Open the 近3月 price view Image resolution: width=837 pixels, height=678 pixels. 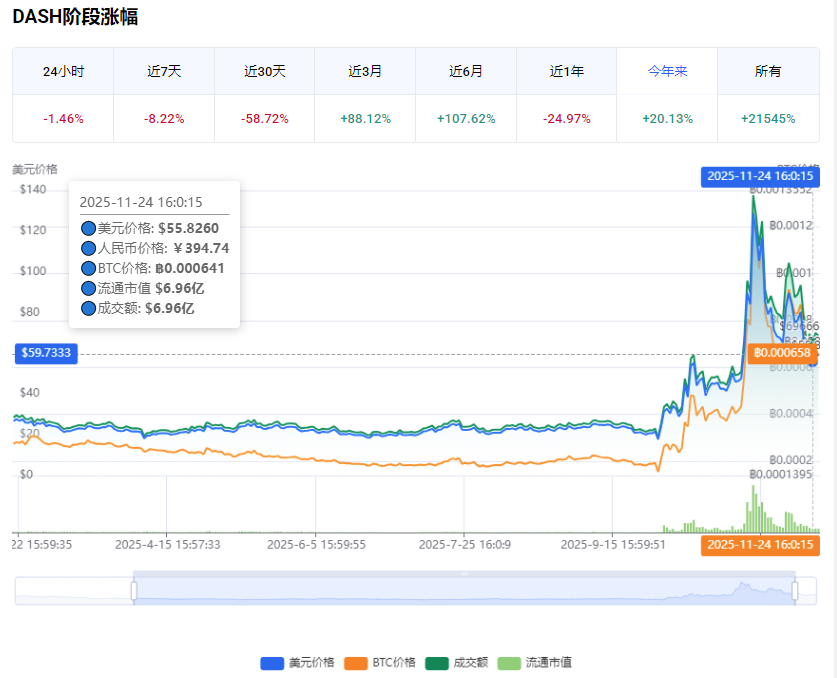pyautogui.click(x=365, y=70)
